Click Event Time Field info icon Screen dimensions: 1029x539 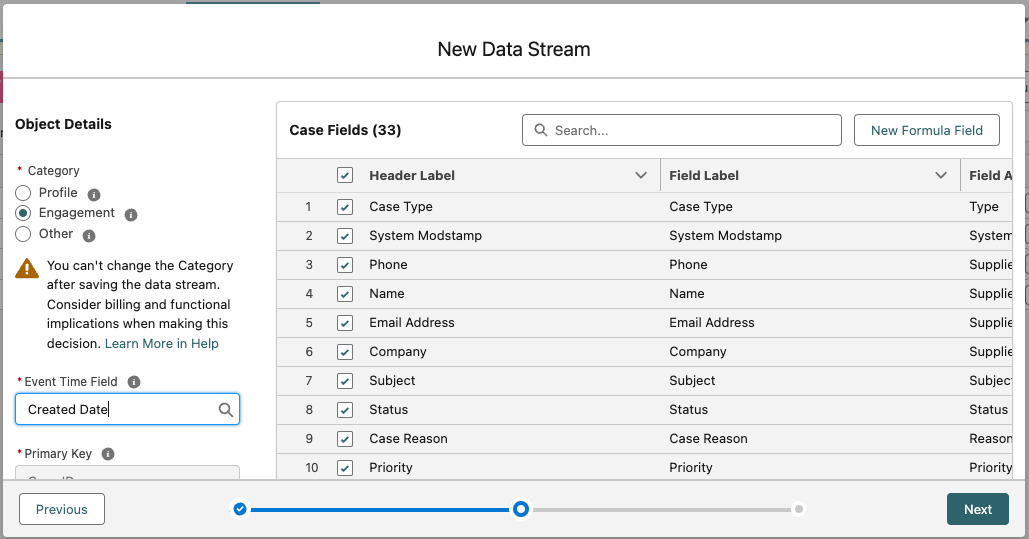click(x=134, y=382)
